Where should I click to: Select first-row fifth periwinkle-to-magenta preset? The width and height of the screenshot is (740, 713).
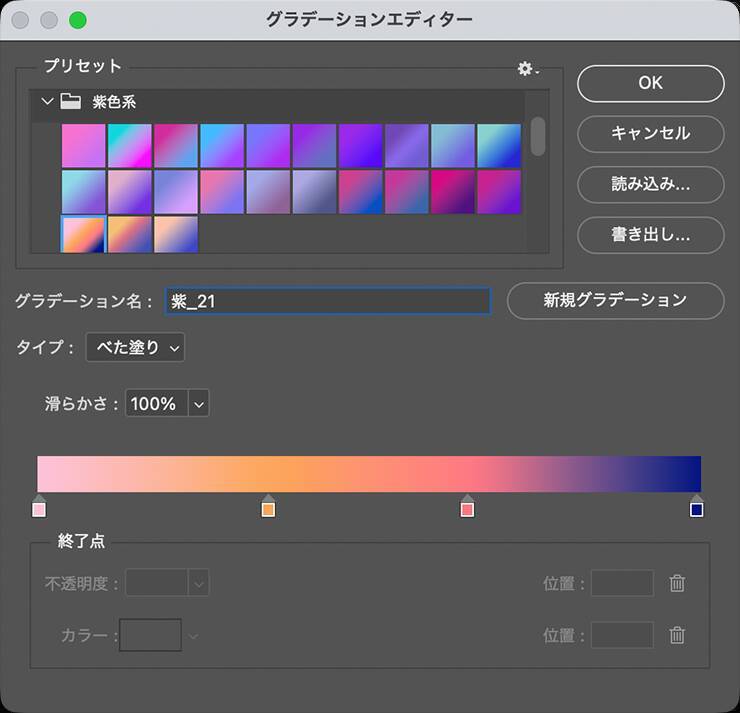268,146
